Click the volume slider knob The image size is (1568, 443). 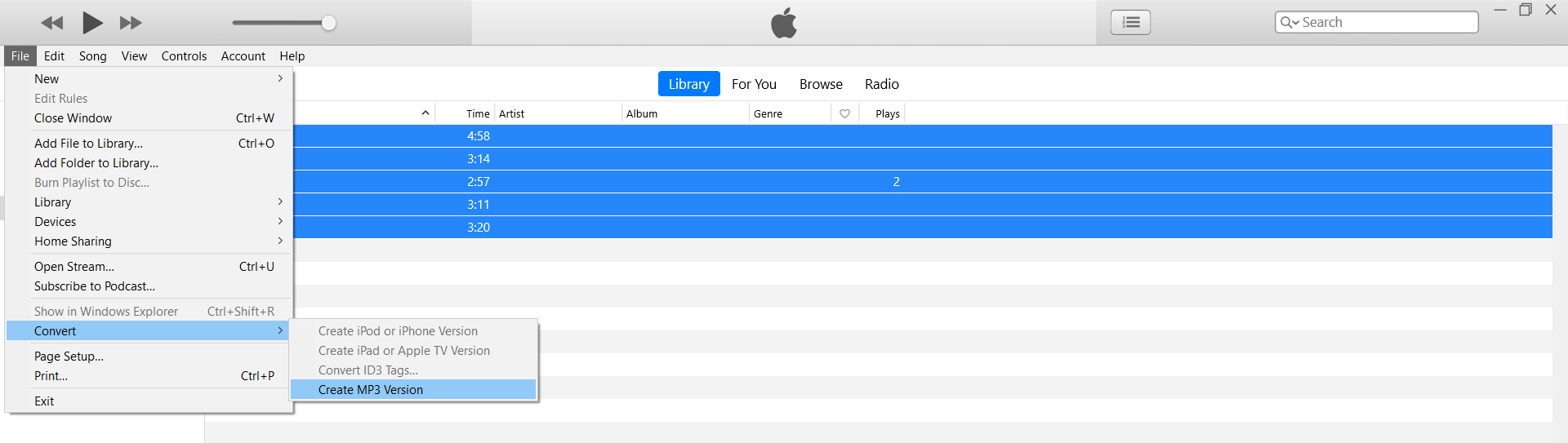(x=328, y=23)
